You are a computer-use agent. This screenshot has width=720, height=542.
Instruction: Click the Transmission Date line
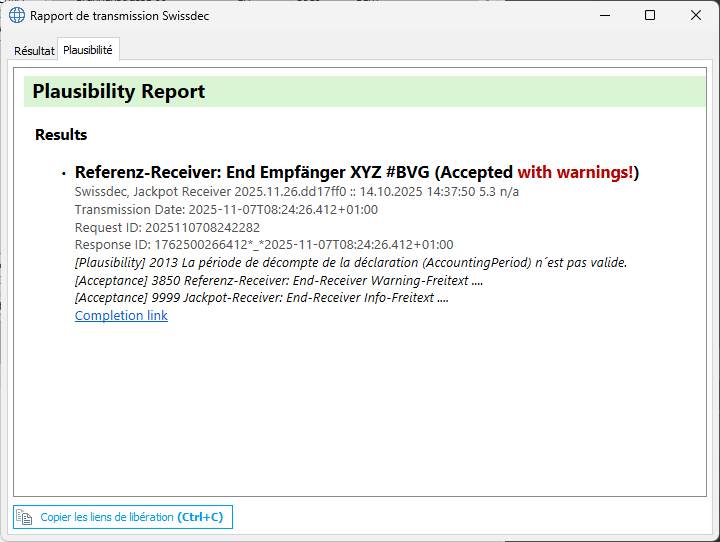pyautogui.click(x=226, y=210)
